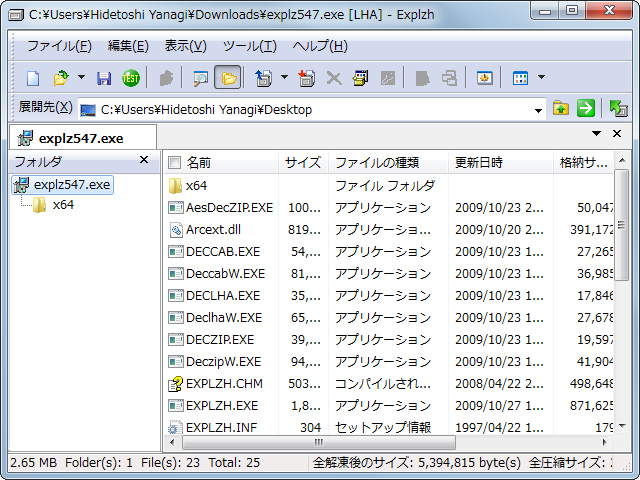640x480 pixels.
Task: Click the grayed edit pencil icon
Action: 387,78
